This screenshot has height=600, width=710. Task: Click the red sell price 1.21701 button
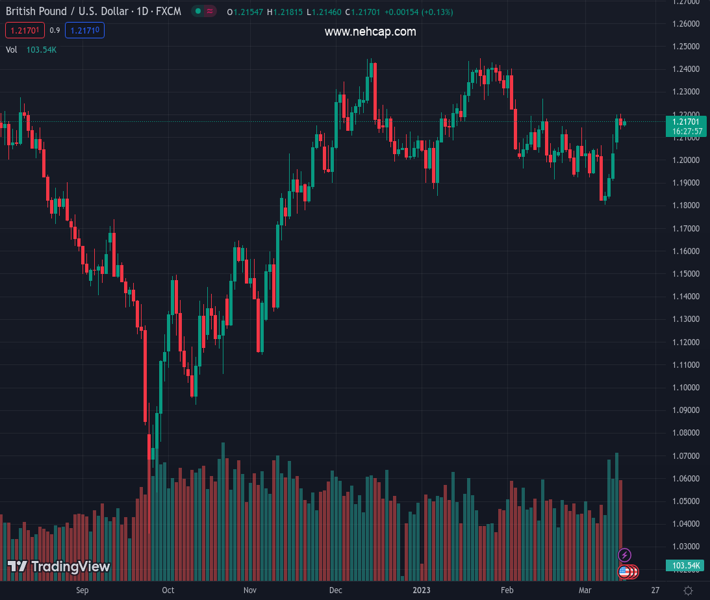[22, 31]
